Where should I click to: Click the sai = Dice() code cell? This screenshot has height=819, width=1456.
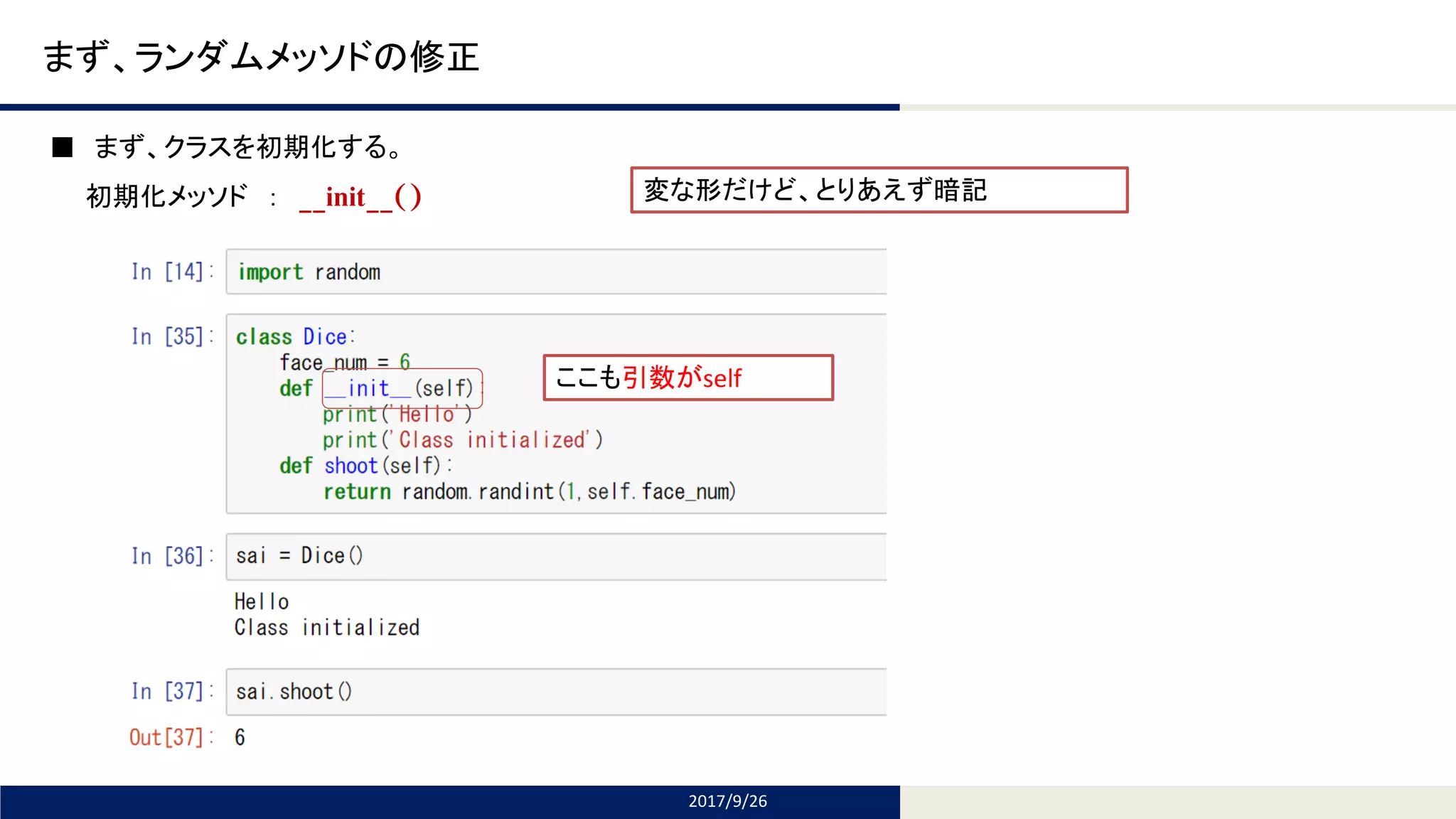coord(556,556)
